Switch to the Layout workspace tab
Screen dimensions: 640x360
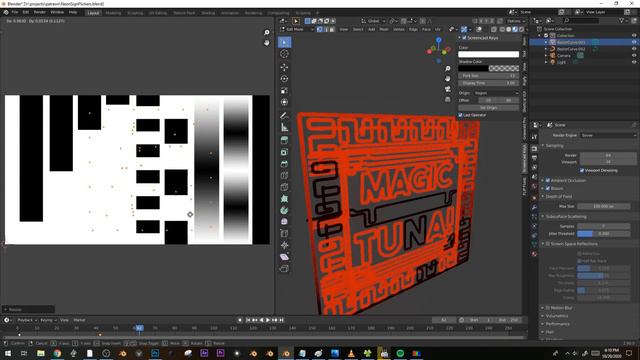[x=93, y=13]
